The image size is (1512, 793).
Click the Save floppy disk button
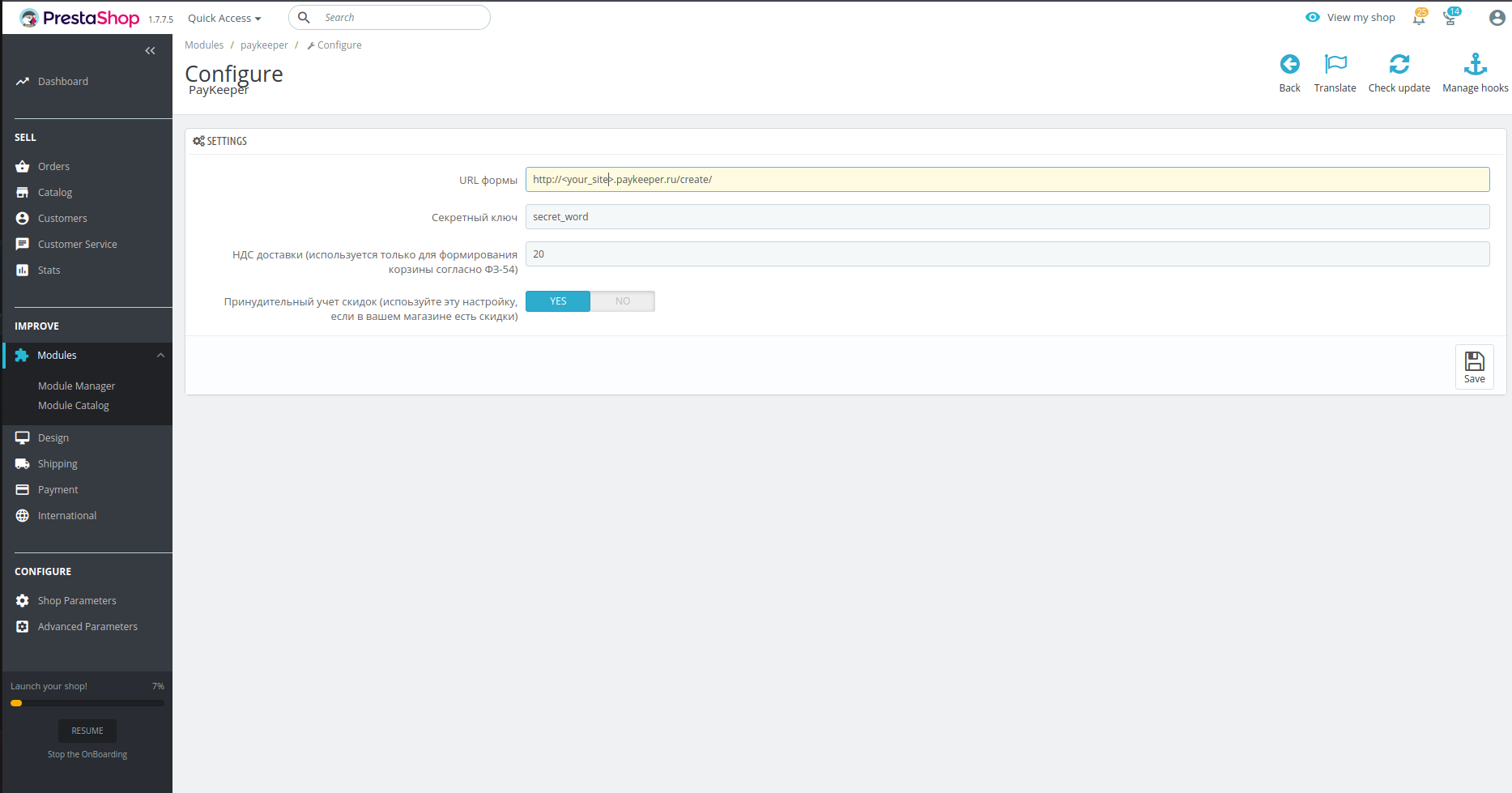[x=1474, y=367]
